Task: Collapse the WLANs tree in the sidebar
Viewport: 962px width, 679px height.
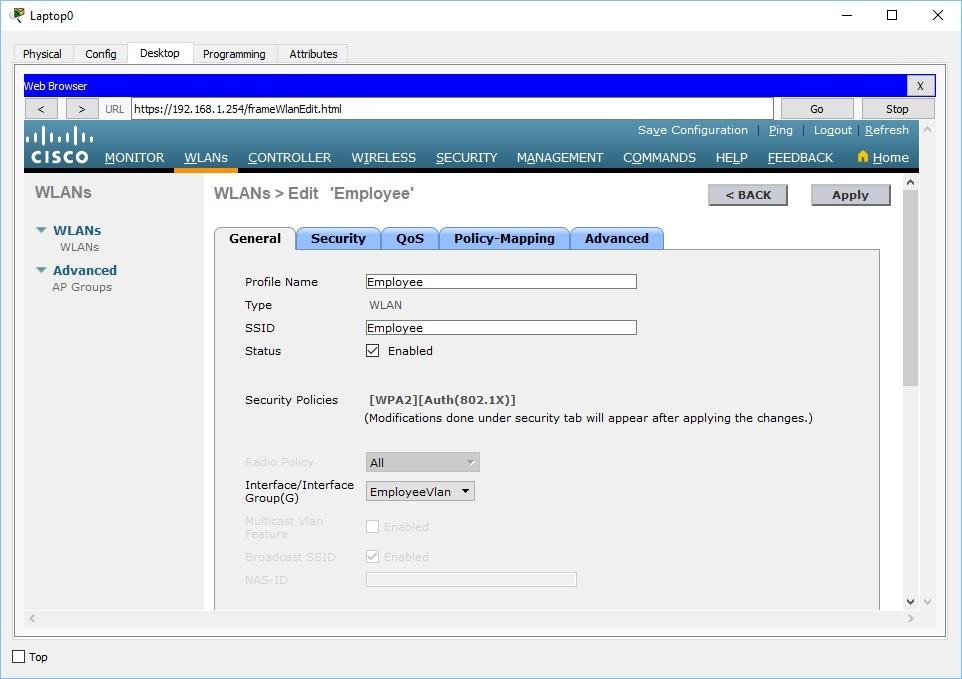Action: [x=39, y=230]
